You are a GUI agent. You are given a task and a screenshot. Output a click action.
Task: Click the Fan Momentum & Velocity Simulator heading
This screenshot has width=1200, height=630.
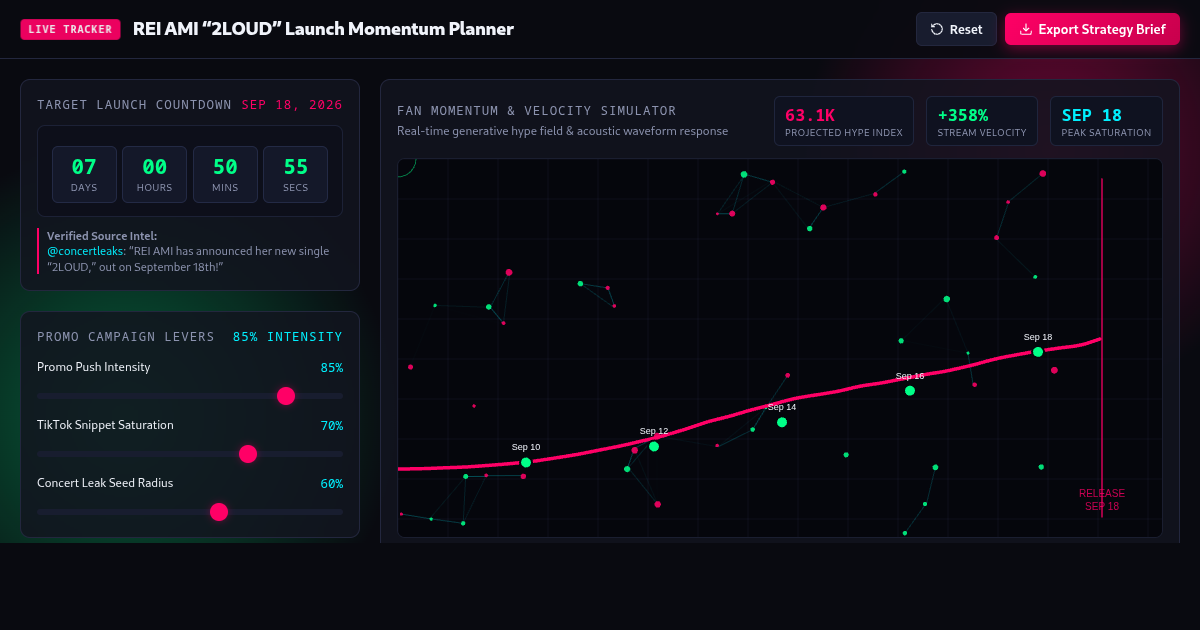[537, 111]
